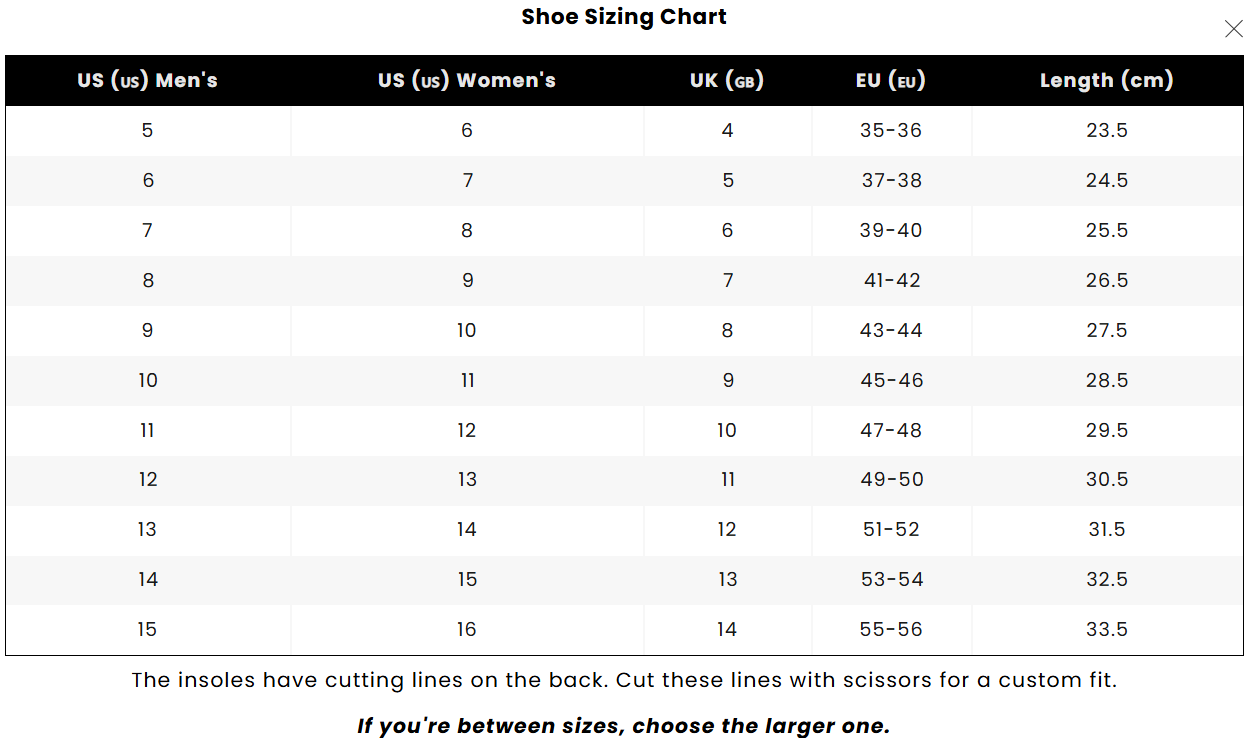Select the 28.5 cm length cell
Image resolution: width=1250 pixels, height=738 pixels.
pyautogui.click(x=1107, y=380)
